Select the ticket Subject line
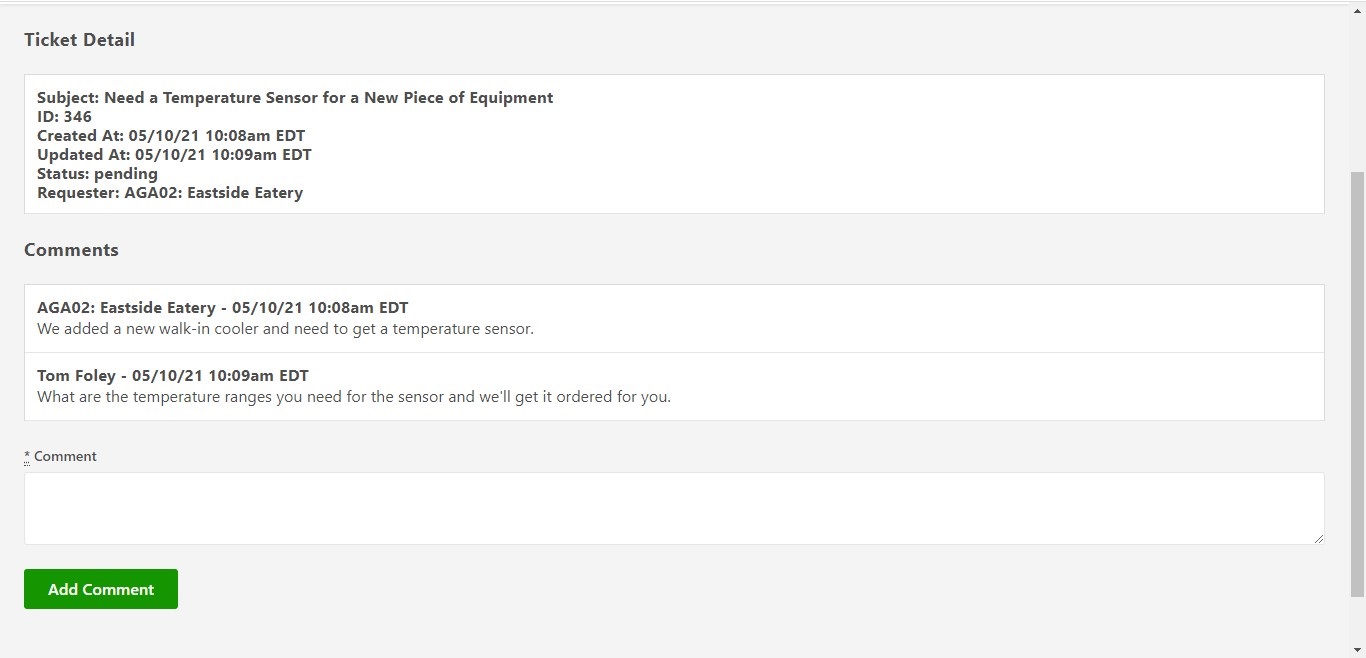Screen dimensions: 1366x658 tap(295, 97)
